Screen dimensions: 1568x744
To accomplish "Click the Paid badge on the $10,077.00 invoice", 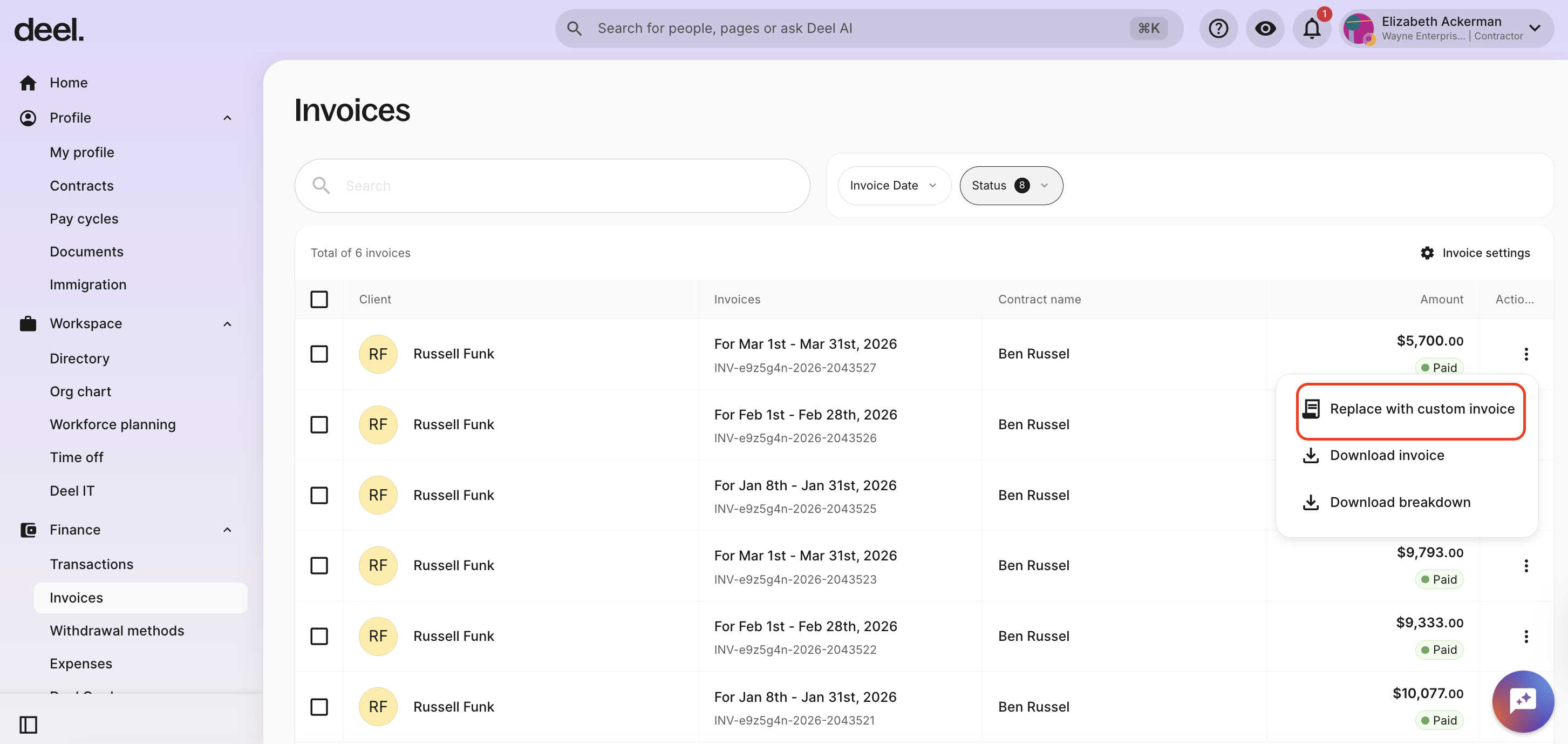I will [x=1439, y=720].
